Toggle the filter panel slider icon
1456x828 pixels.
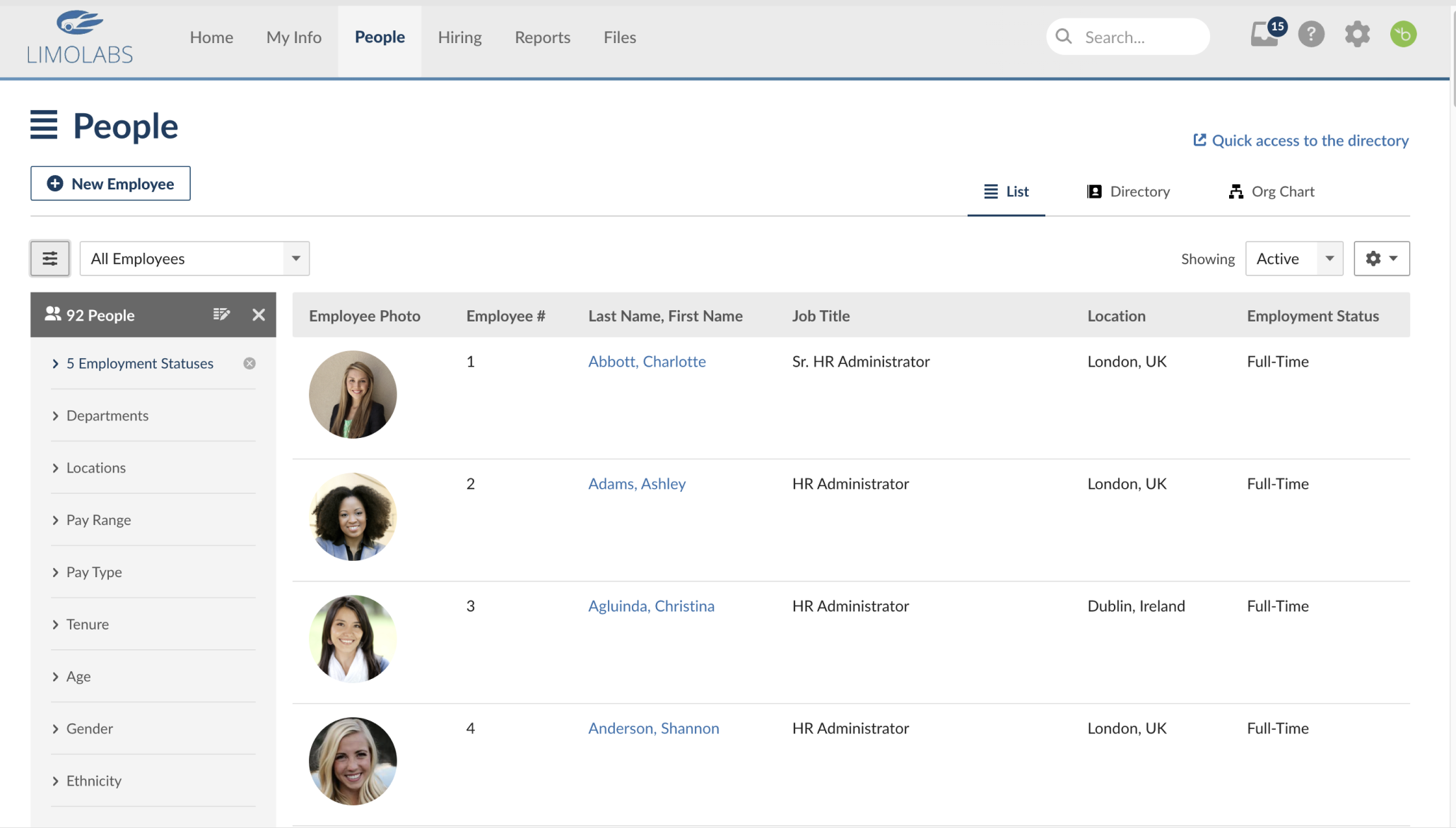49,259
